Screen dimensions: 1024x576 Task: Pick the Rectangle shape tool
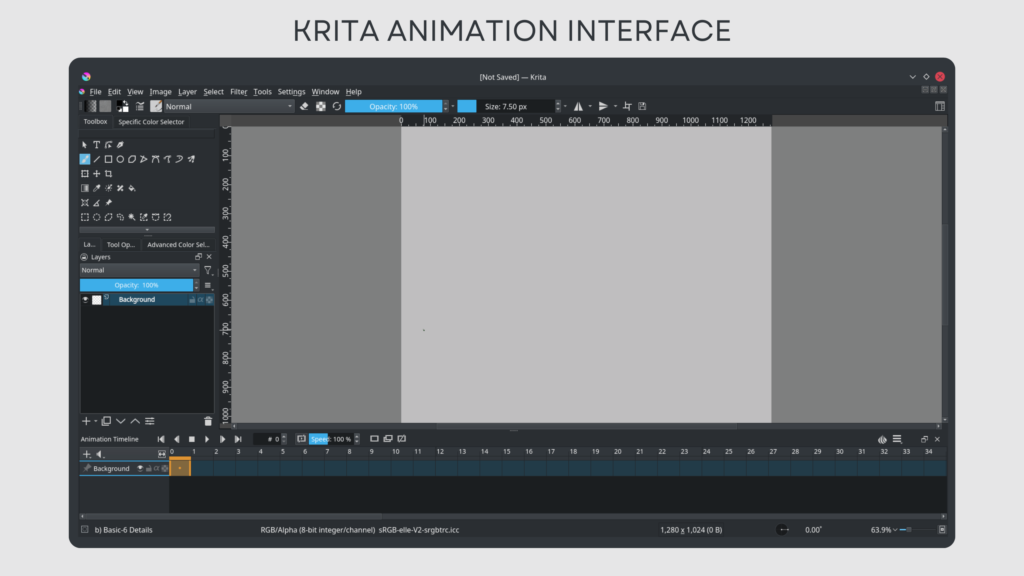(108, 159)
